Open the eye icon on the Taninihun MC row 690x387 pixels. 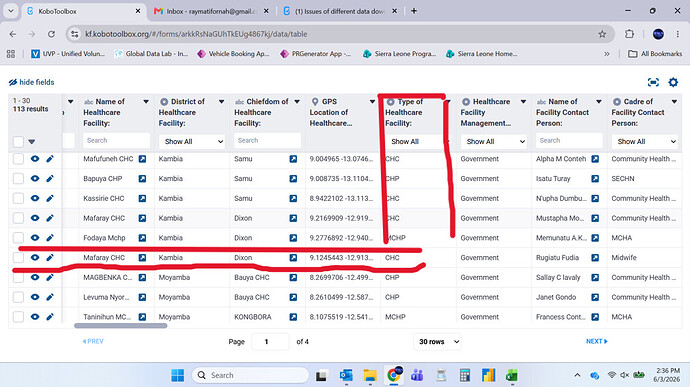(x=35, y=317)
